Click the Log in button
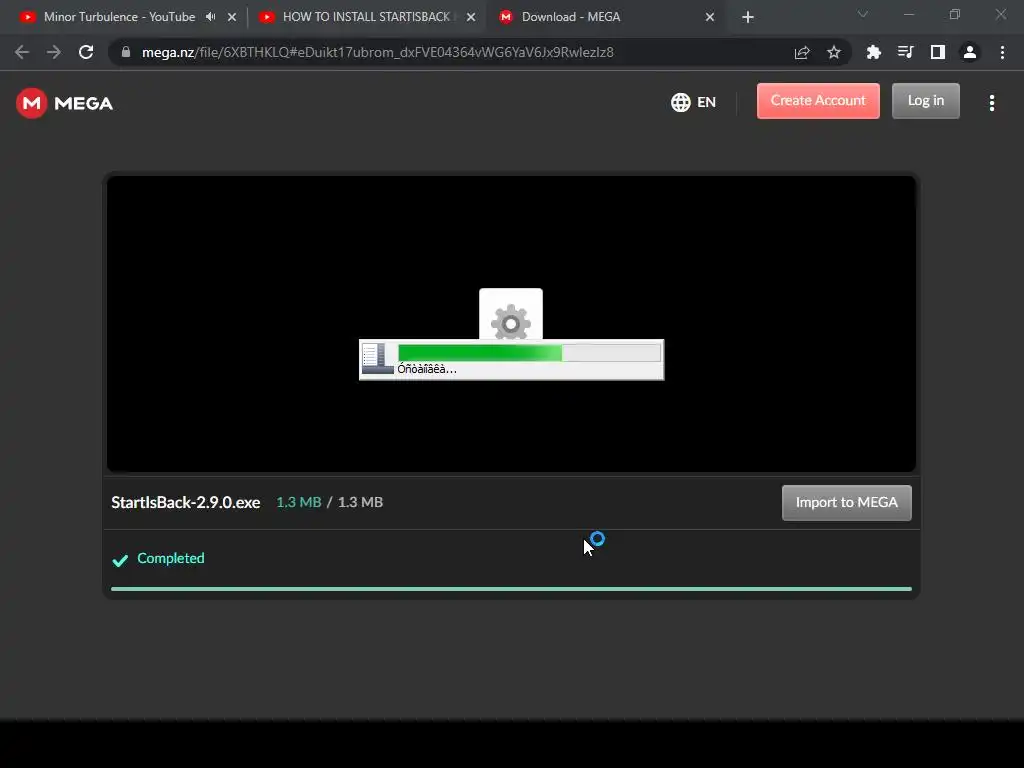1024x768 pixels. coord(926,101)
